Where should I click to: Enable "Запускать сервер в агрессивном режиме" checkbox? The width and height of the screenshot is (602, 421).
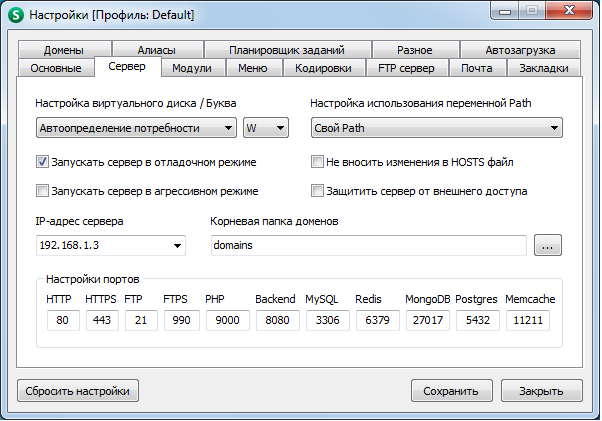pyautogui.click(x=42, y=191)
